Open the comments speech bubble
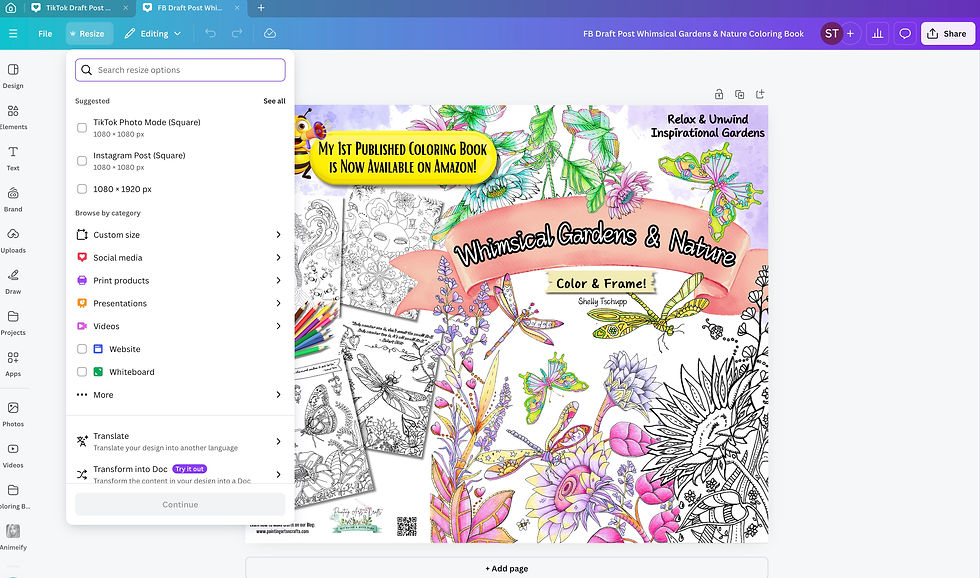This screenshot has height=578, width=980. [904, 34]
